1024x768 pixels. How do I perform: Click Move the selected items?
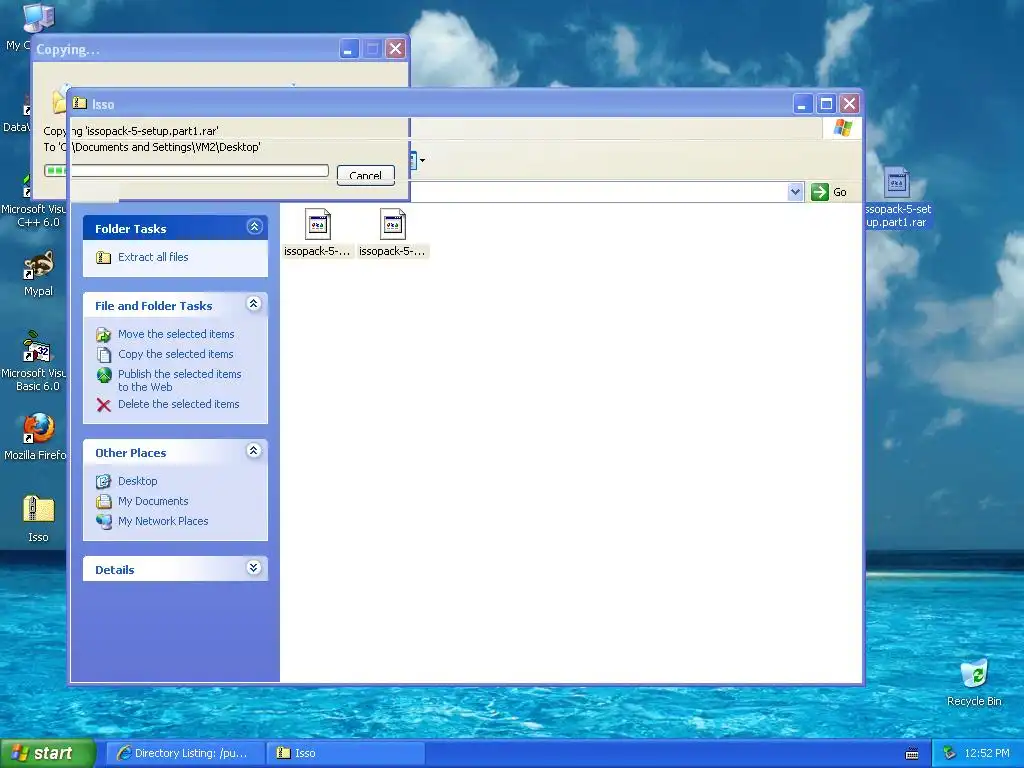(176, 334)
